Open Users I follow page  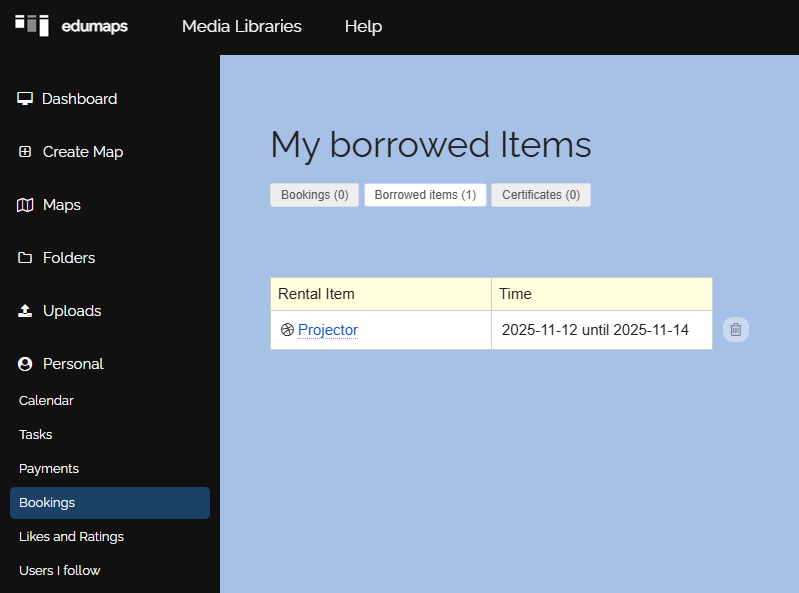60,570
